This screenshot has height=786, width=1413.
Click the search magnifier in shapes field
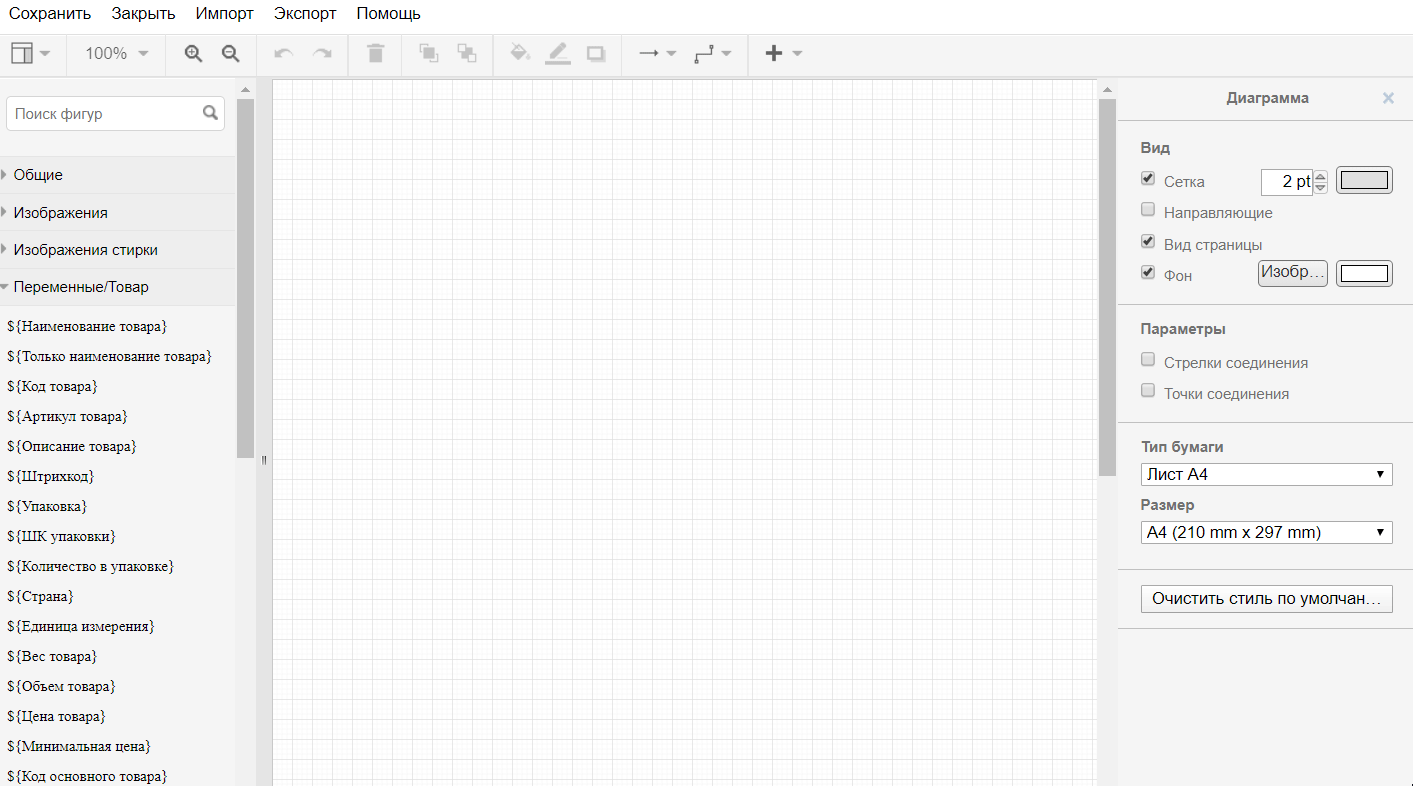(x=210, y=113)
